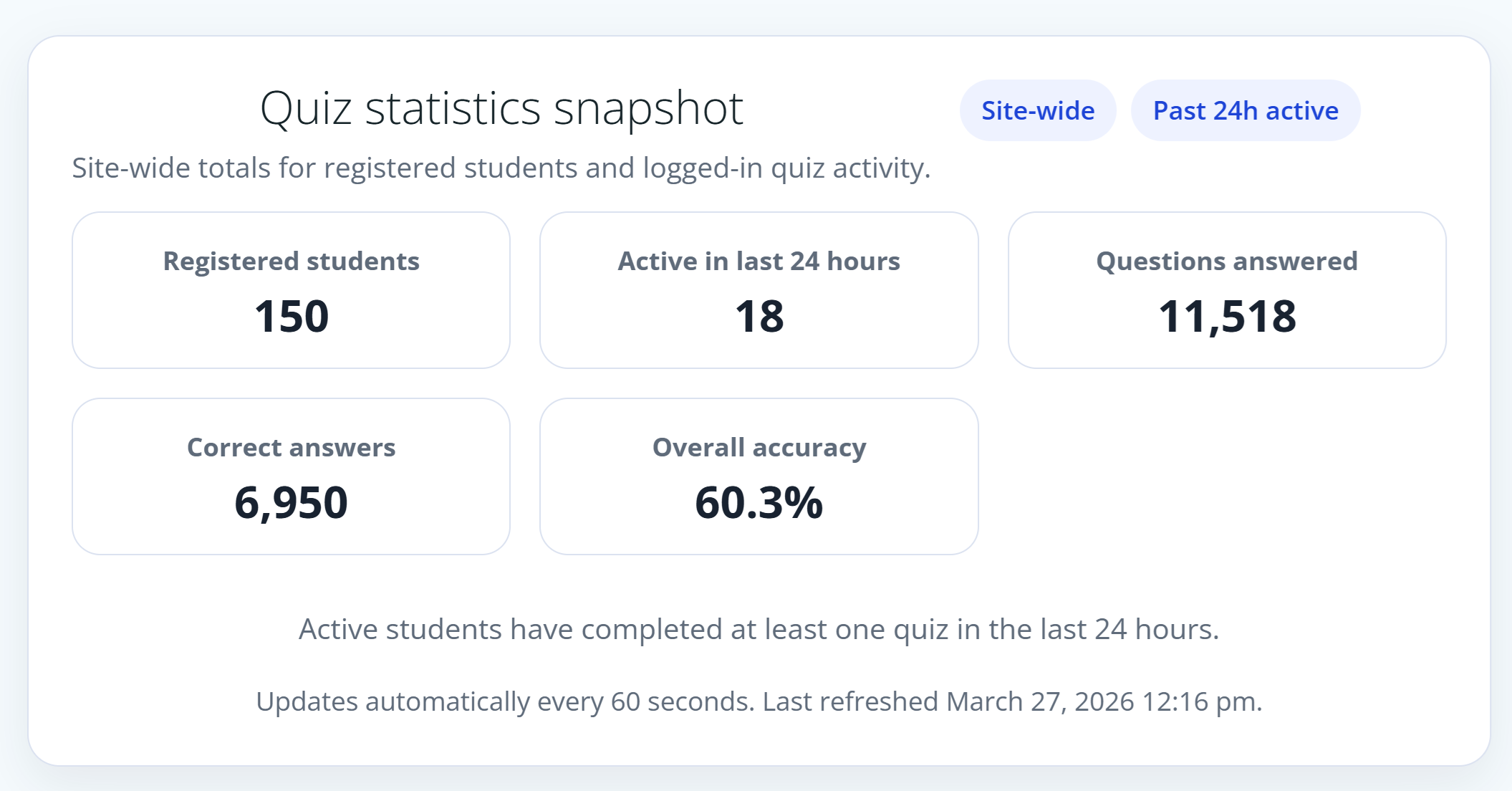The height and width of the screenshot is (791, 1512).
Task: Click the Site-wide filter pill
Action: [1037, 111]
